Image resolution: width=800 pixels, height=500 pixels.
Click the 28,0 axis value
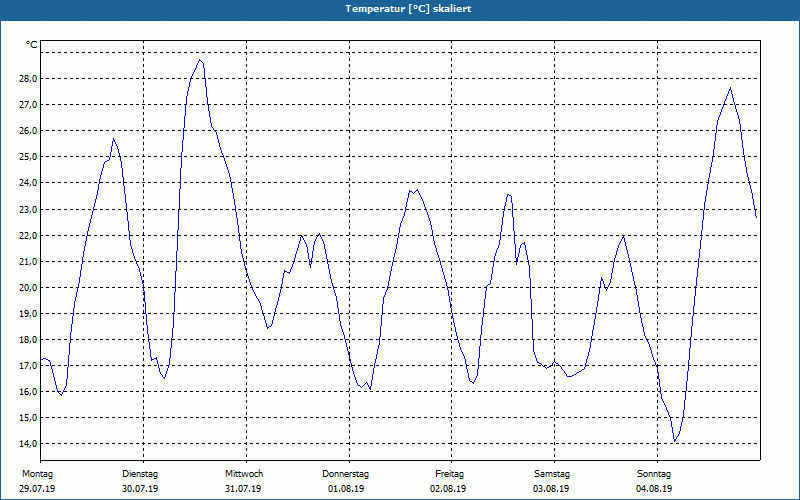click(x=29, y=79)
